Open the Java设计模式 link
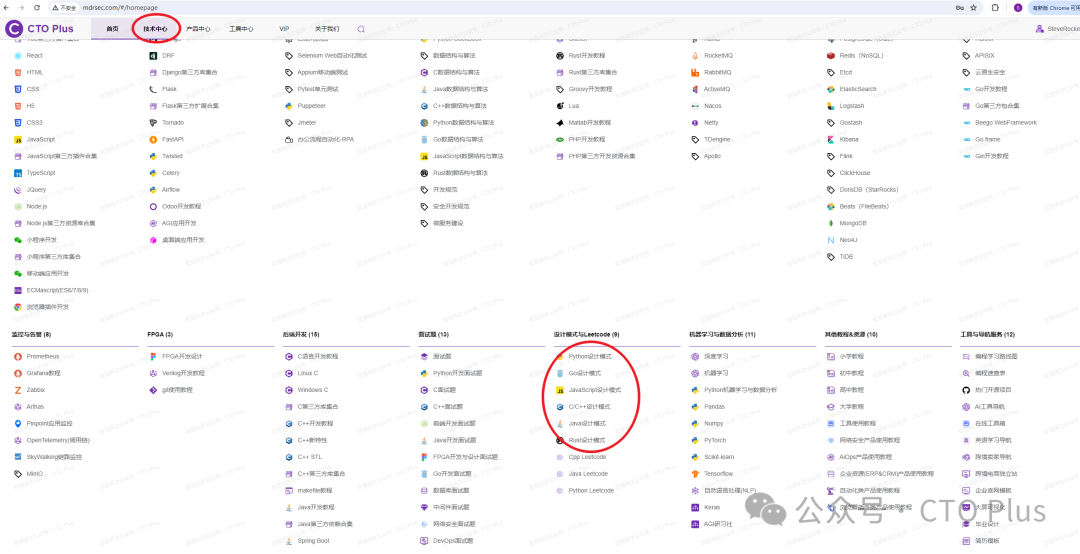1080x554 pixels. click(x=588, y=423)
